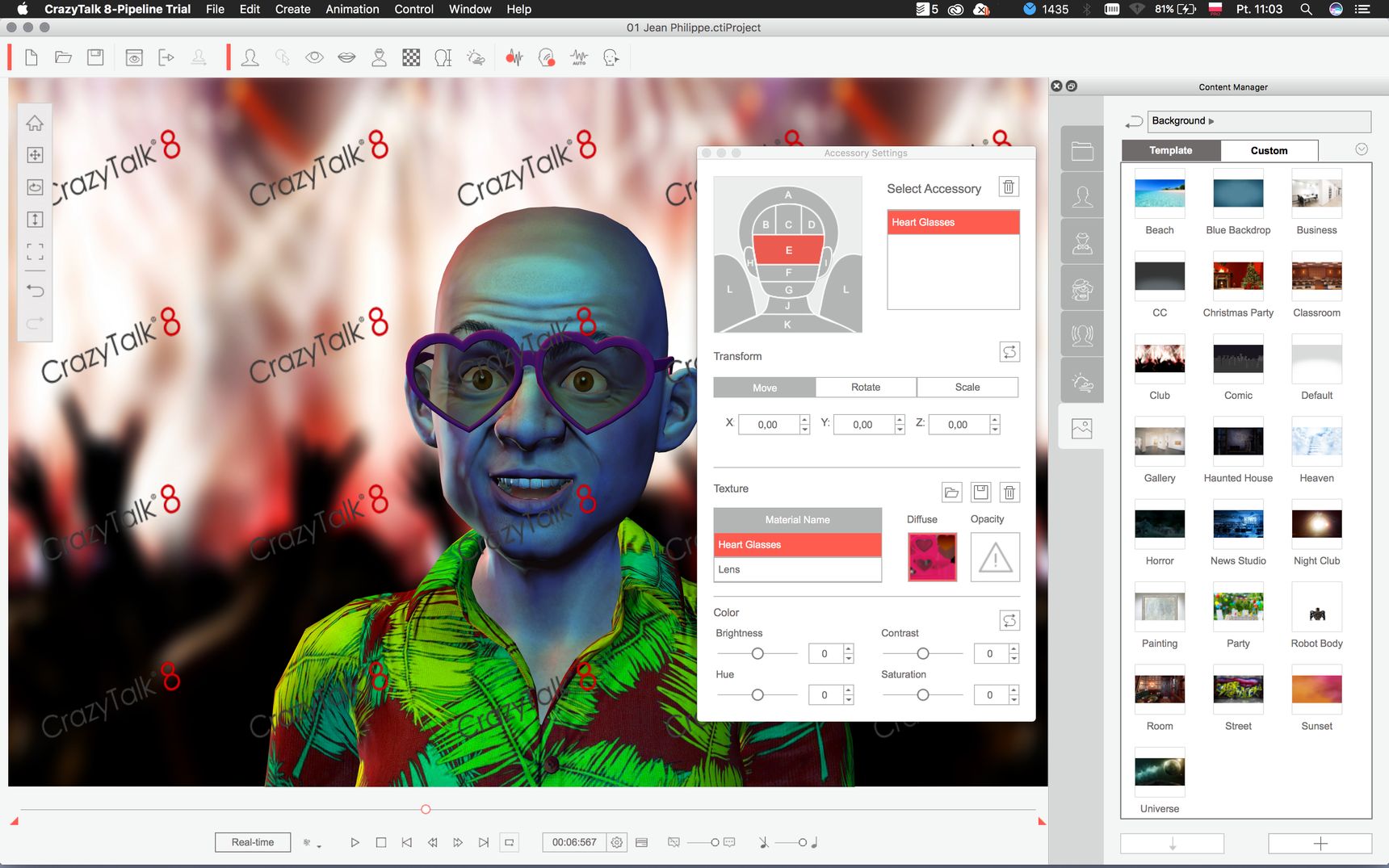Click the home view icon in the camera toolbar
1389x868 pixels.
[x=35, y=123]
